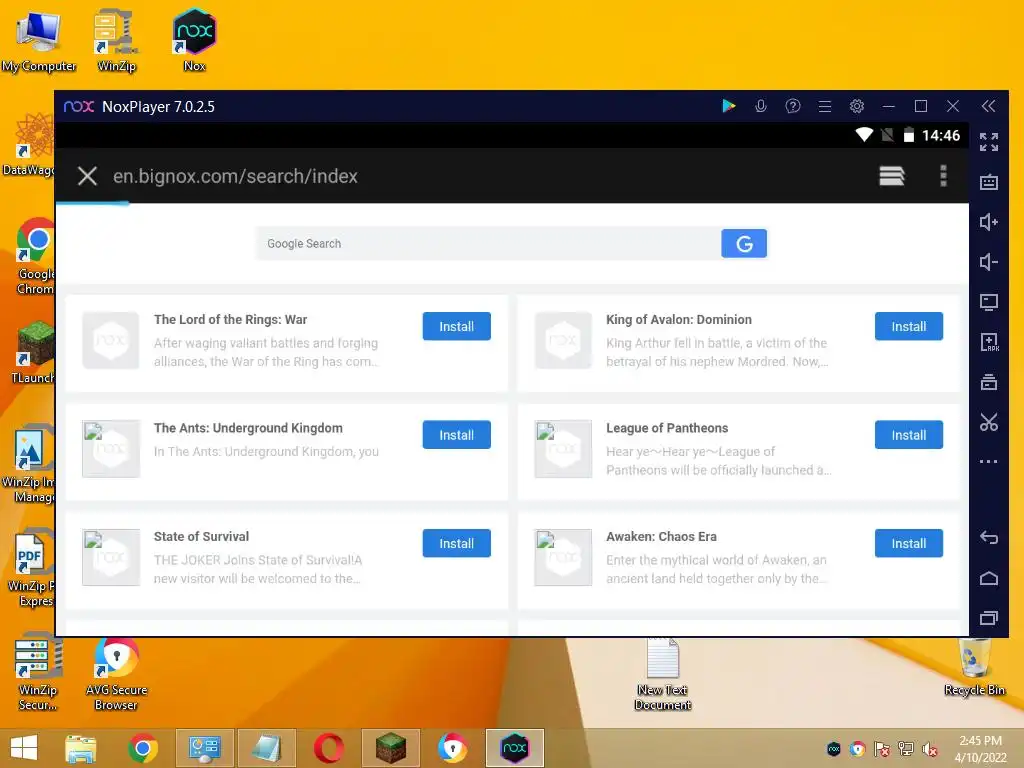This screenshot has height=768, width=1024.
Task: Click the King of Avalon app thumbnail
Action: pos(563,340)
